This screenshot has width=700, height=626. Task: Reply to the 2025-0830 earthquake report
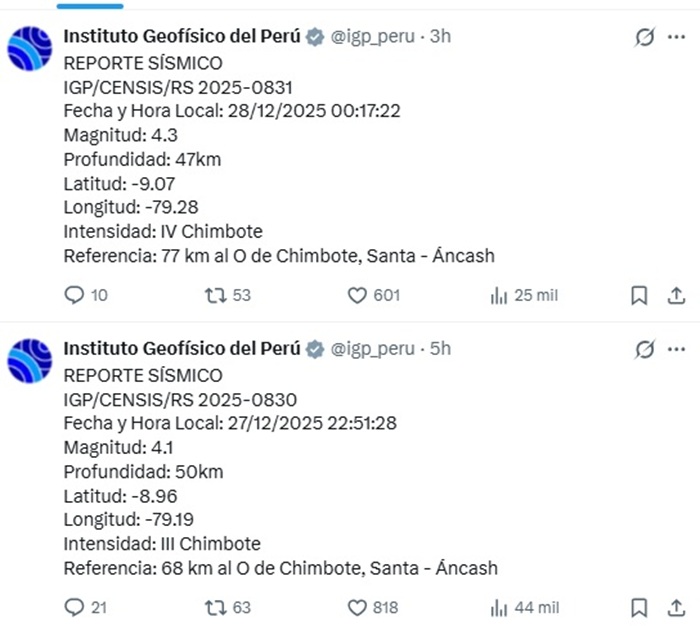(74, 607)
